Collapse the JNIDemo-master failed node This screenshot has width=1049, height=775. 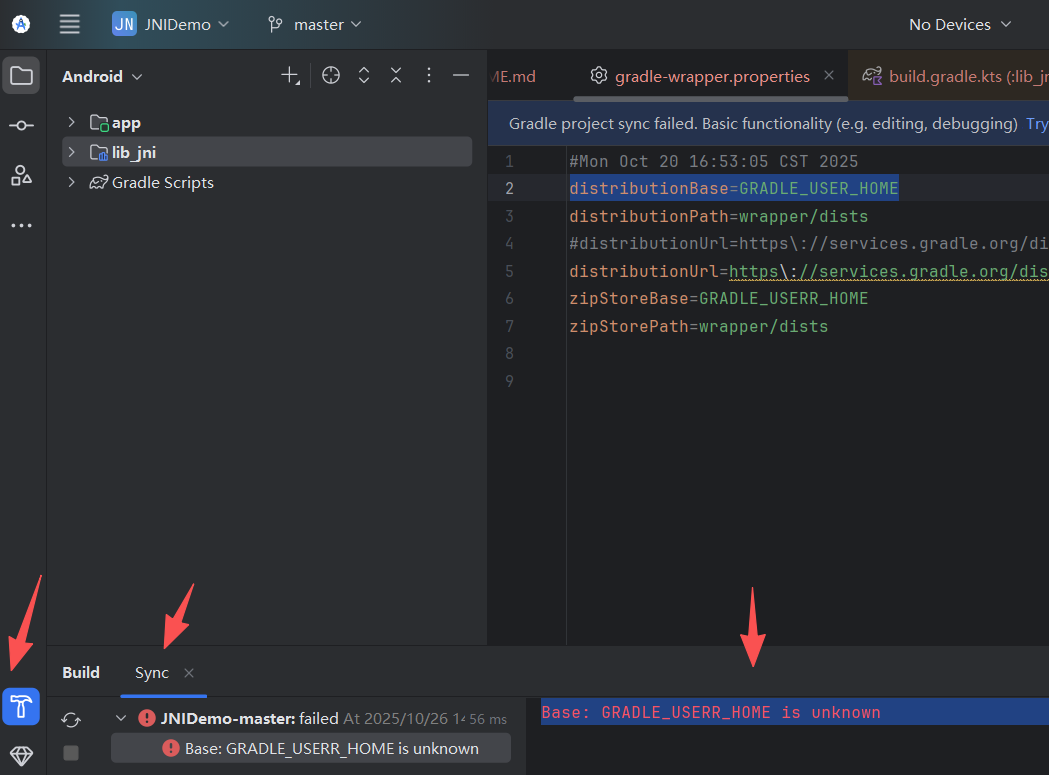click(120, 718)
